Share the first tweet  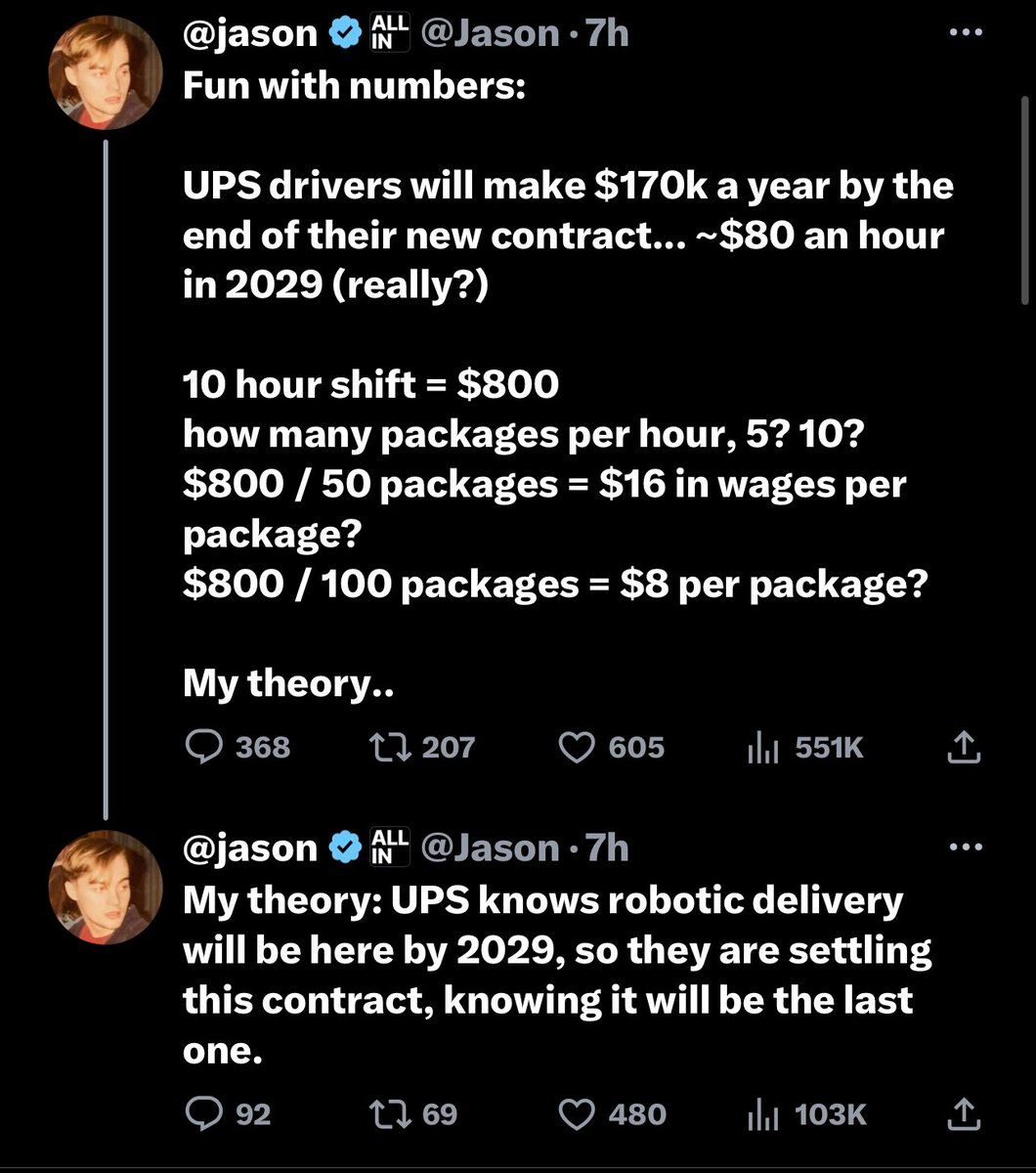point(964,748)
